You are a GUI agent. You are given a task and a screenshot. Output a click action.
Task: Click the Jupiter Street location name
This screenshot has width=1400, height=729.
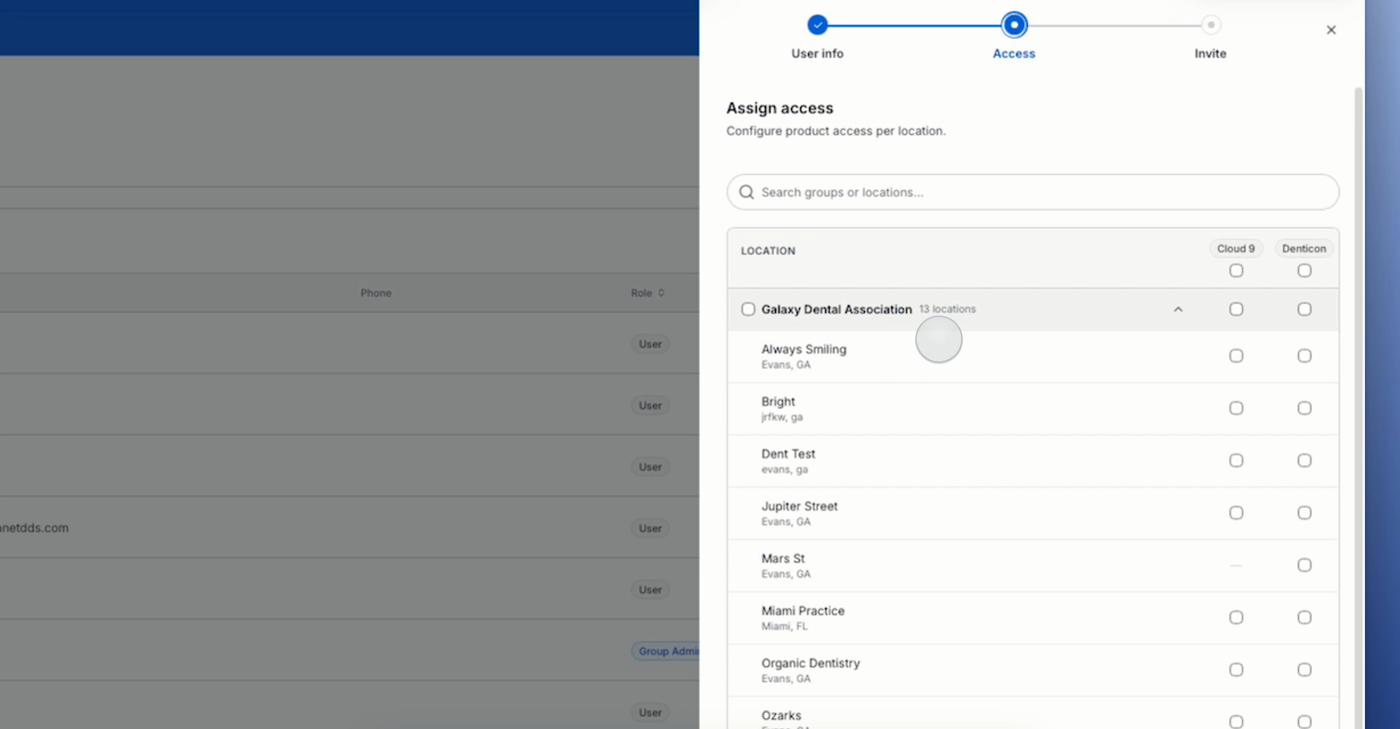pyautogui.click(x=800, y=506)
